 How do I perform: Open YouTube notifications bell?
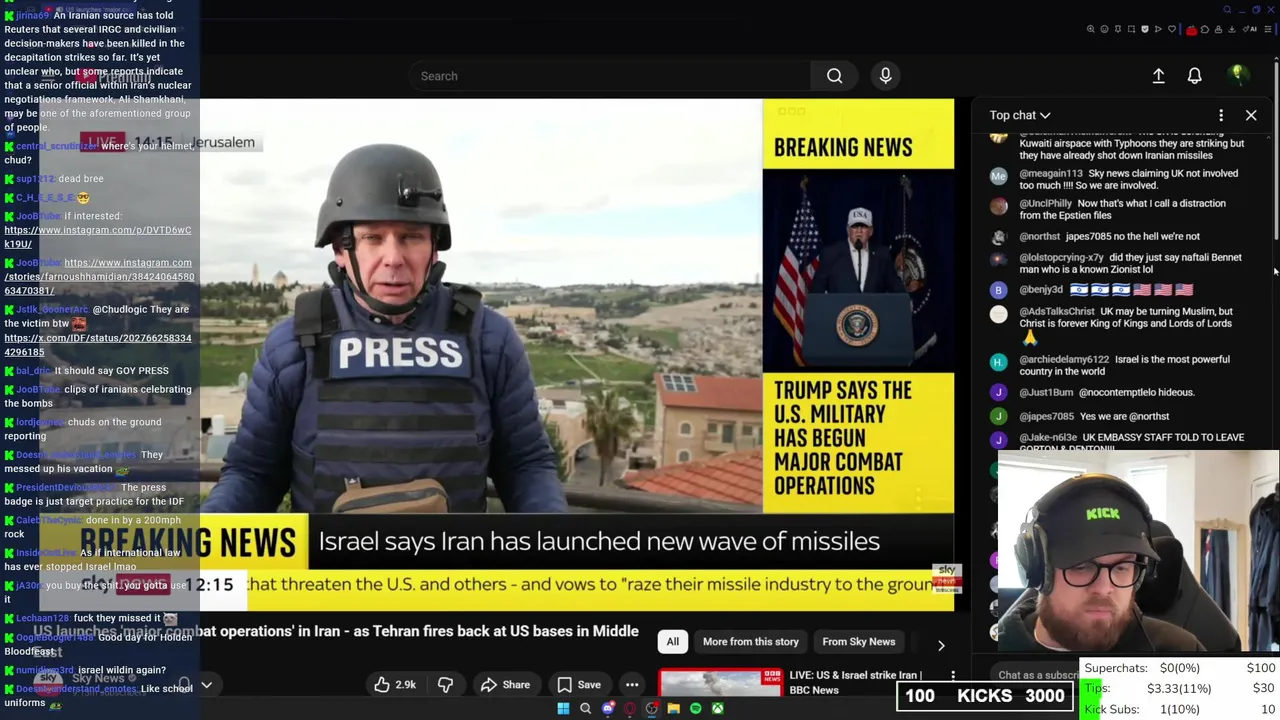pos(1194,76)
